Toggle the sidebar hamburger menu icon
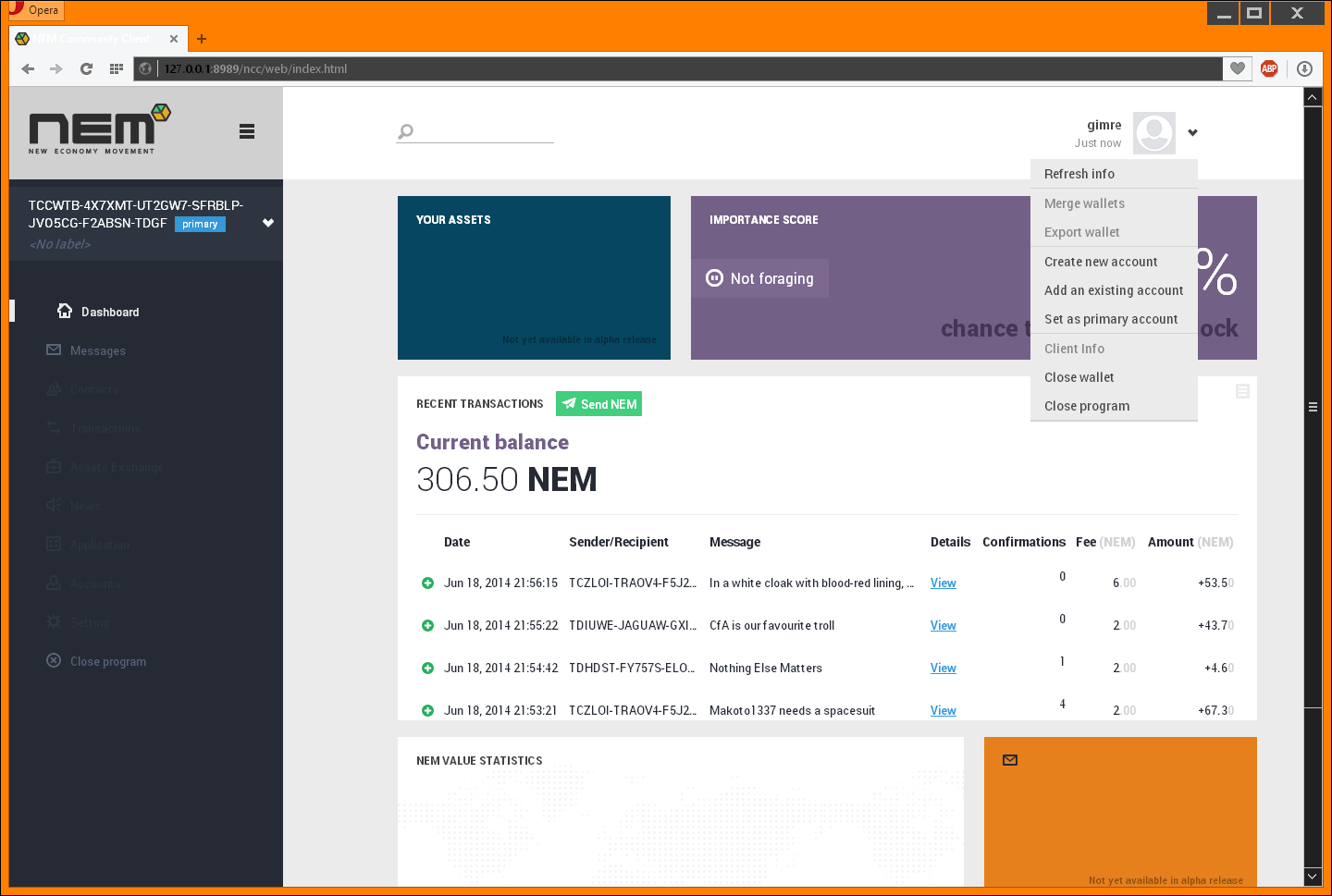Screen dimensions: 1332x896 point(247,131)
